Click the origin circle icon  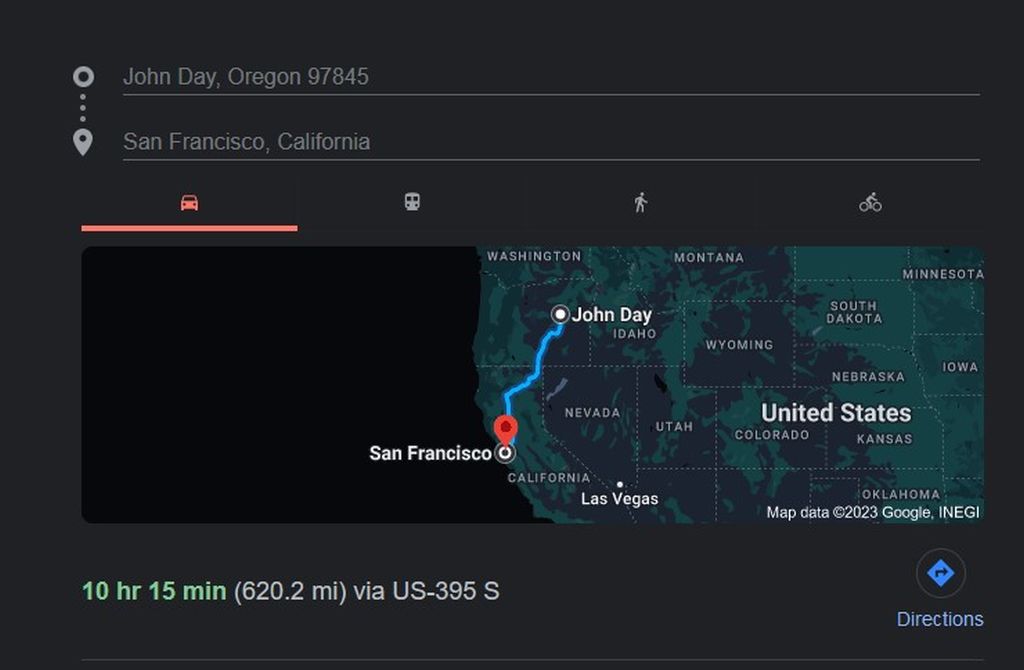pos(83,77)
